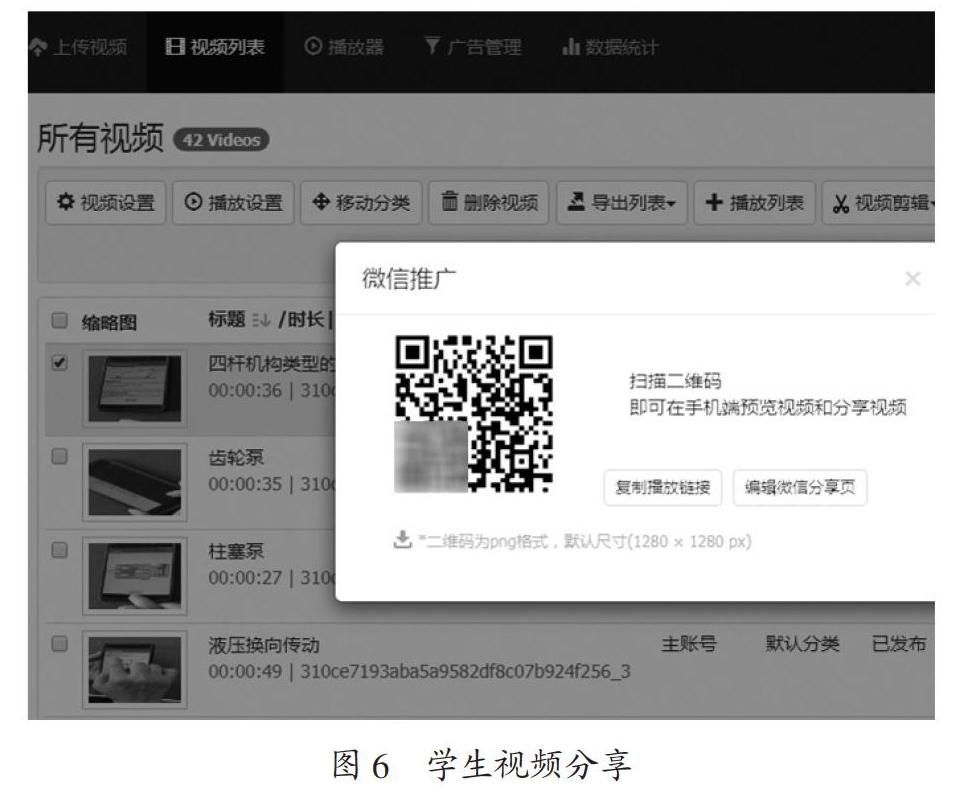Open the 齿轮泵 video thumbnail
This screenshot has width=960, height=797.
pos(135,482)
